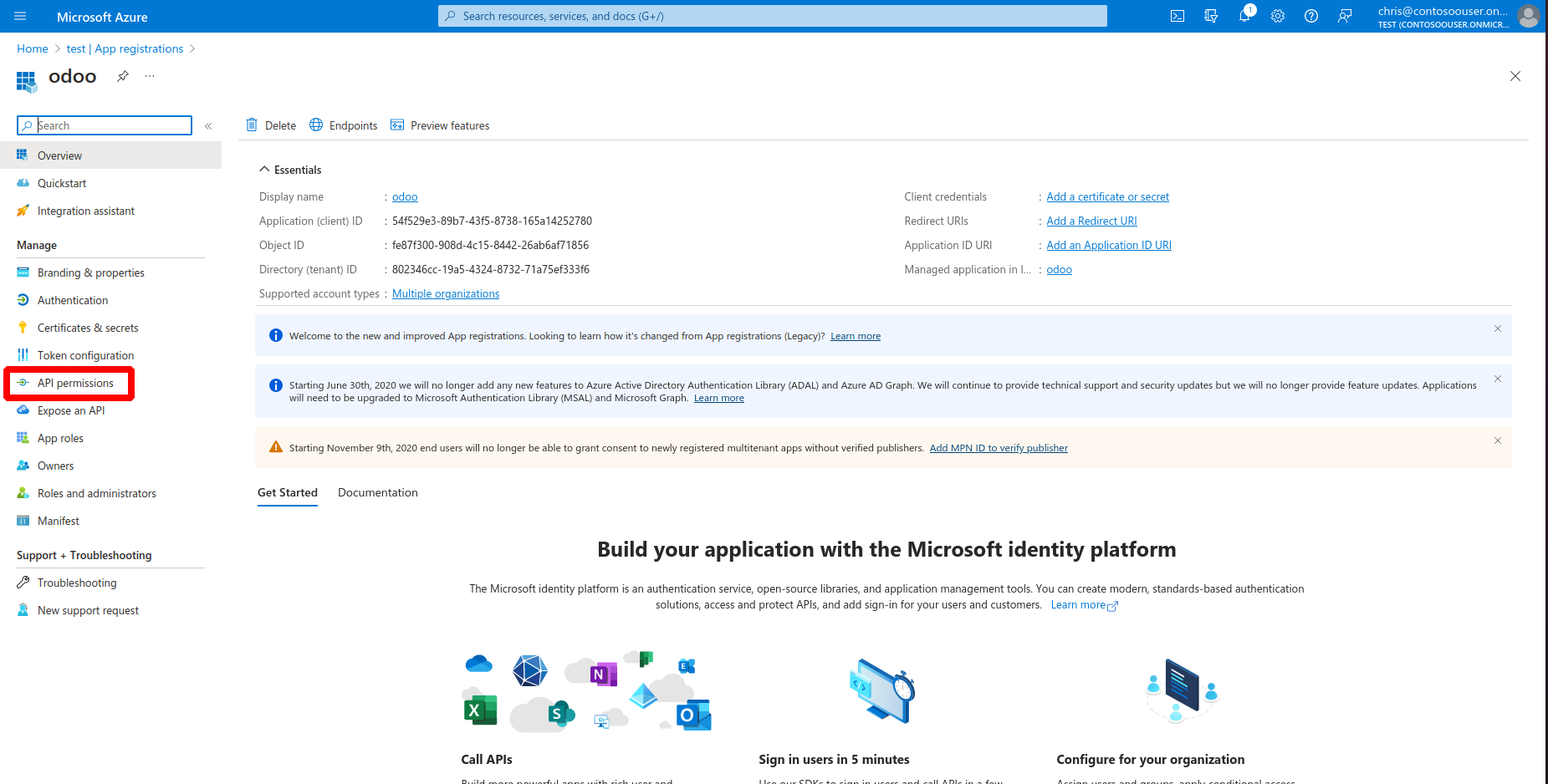Open Endpoints from the toolbar
Viewport: 1548px width, 784px height.
tap(344, 125)
